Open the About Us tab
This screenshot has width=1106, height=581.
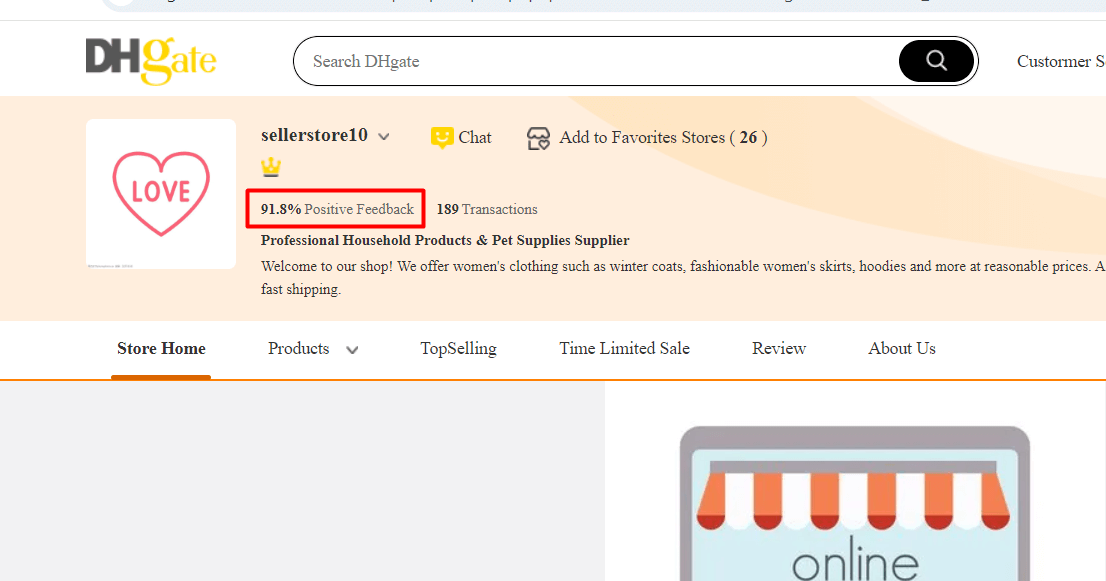[902, 349]
